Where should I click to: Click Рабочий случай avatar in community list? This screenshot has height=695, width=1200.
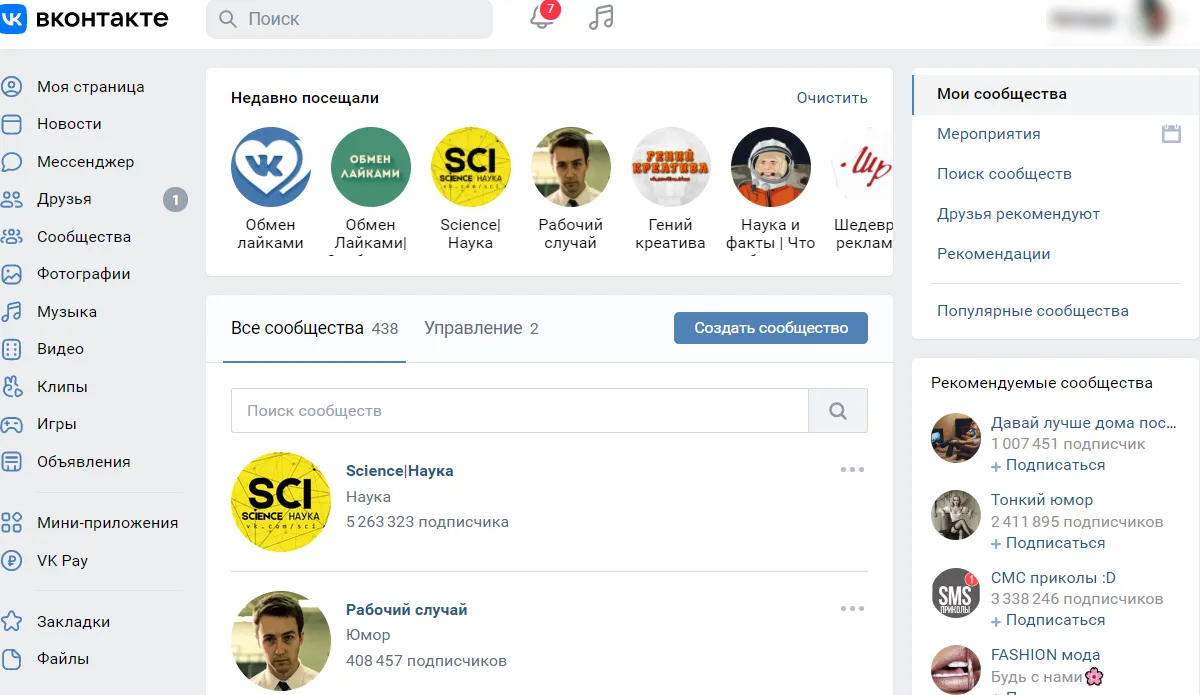point(281,641)
